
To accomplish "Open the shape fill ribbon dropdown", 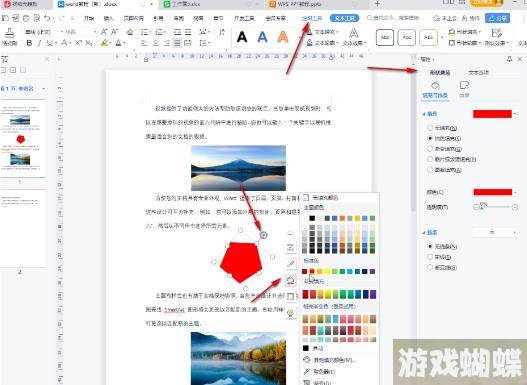I will 465,32.
